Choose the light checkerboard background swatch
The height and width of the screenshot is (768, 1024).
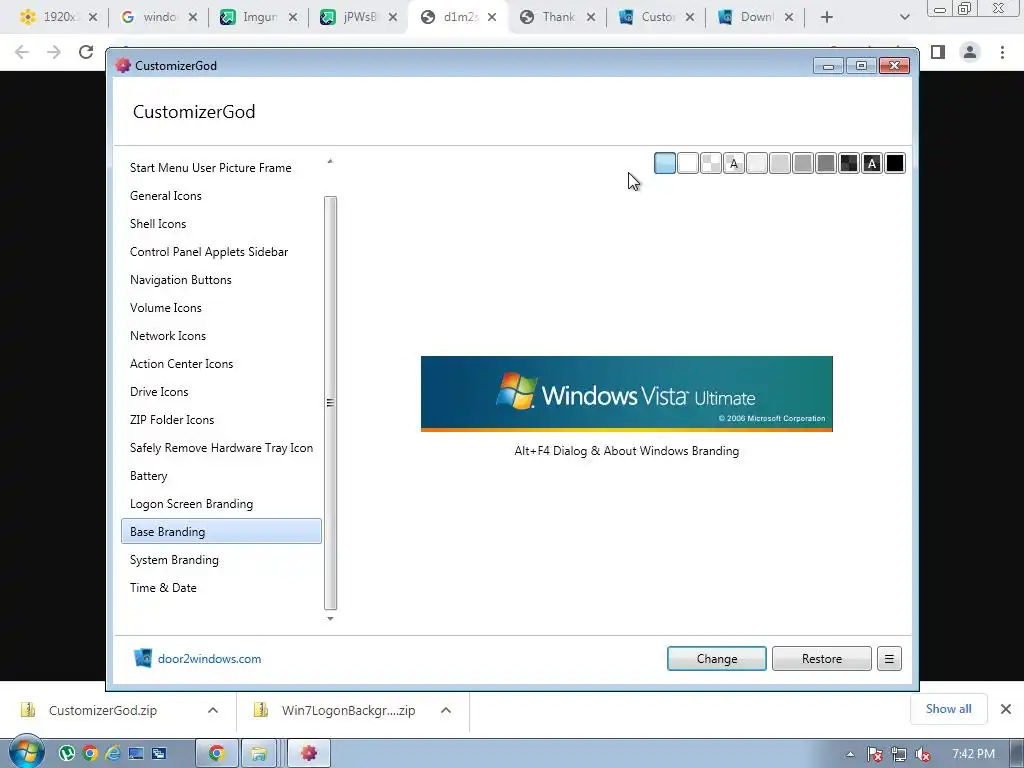711,163
